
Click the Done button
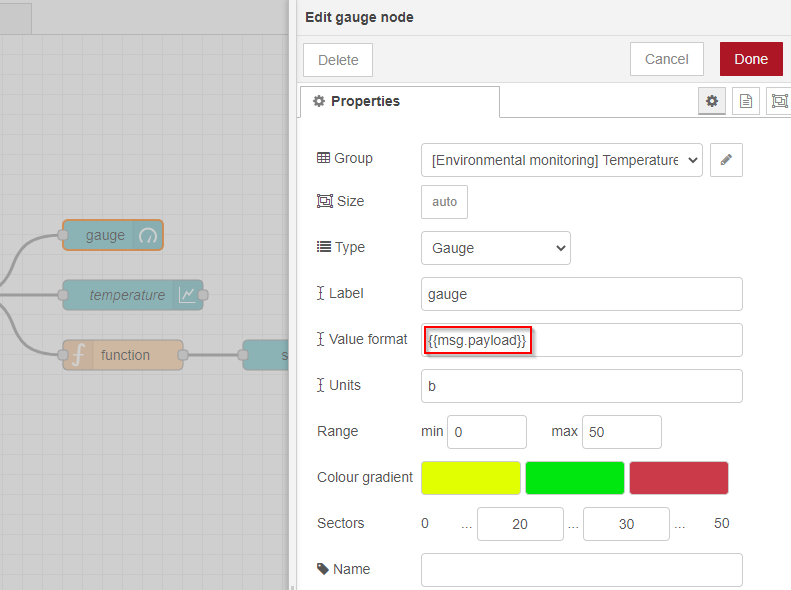point(751,59)
